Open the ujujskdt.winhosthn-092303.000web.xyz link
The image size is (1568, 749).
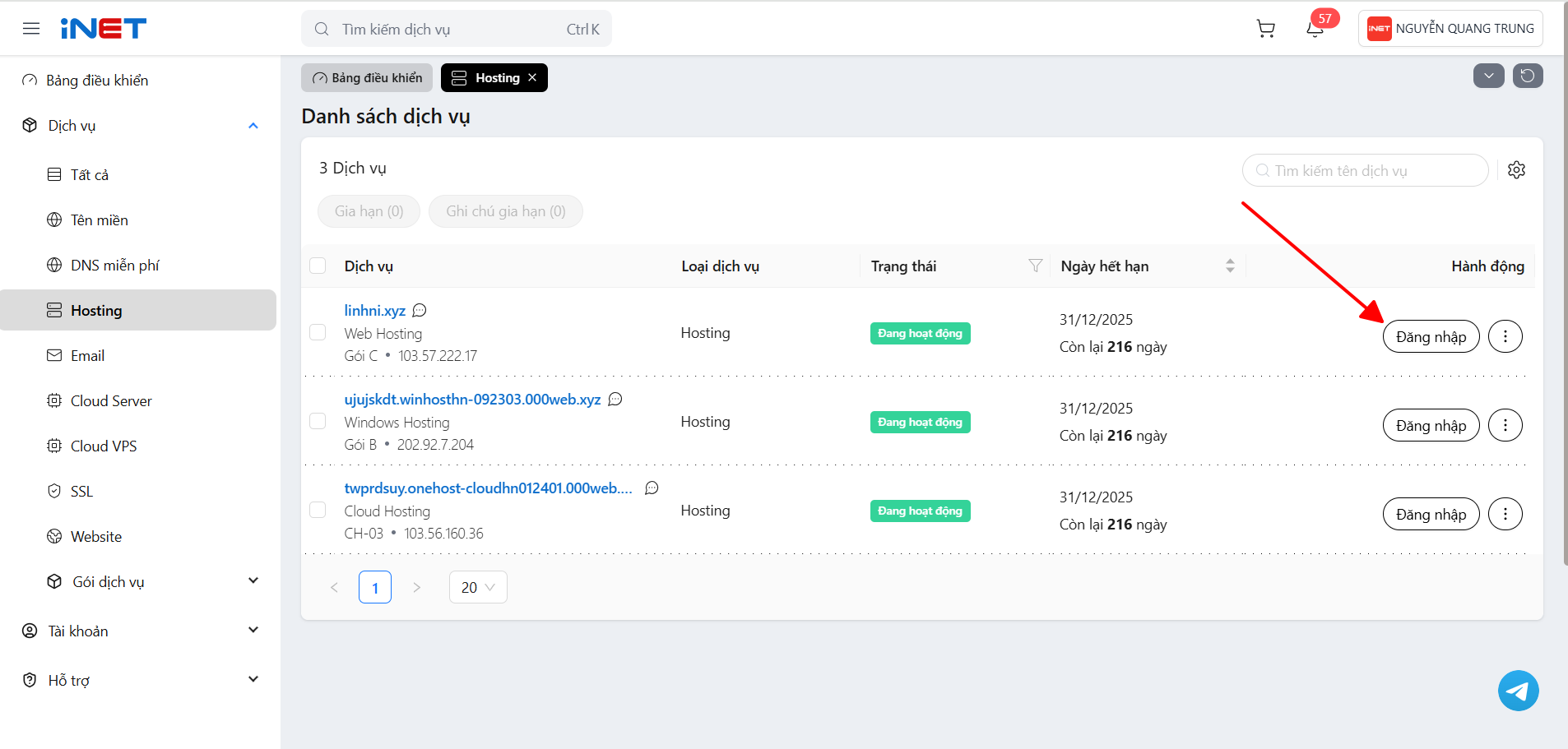[472, 399]
